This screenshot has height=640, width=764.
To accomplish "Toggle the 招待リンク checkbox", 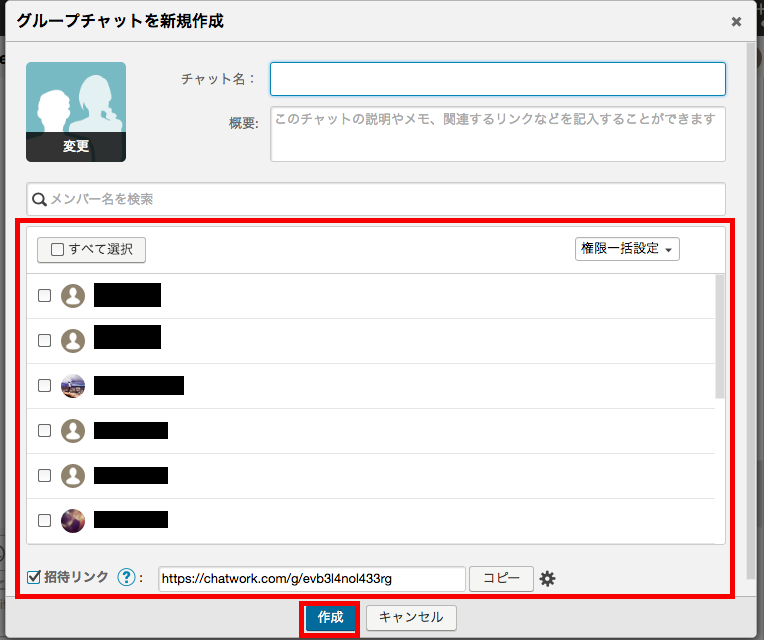I will (x=34, y=577).
